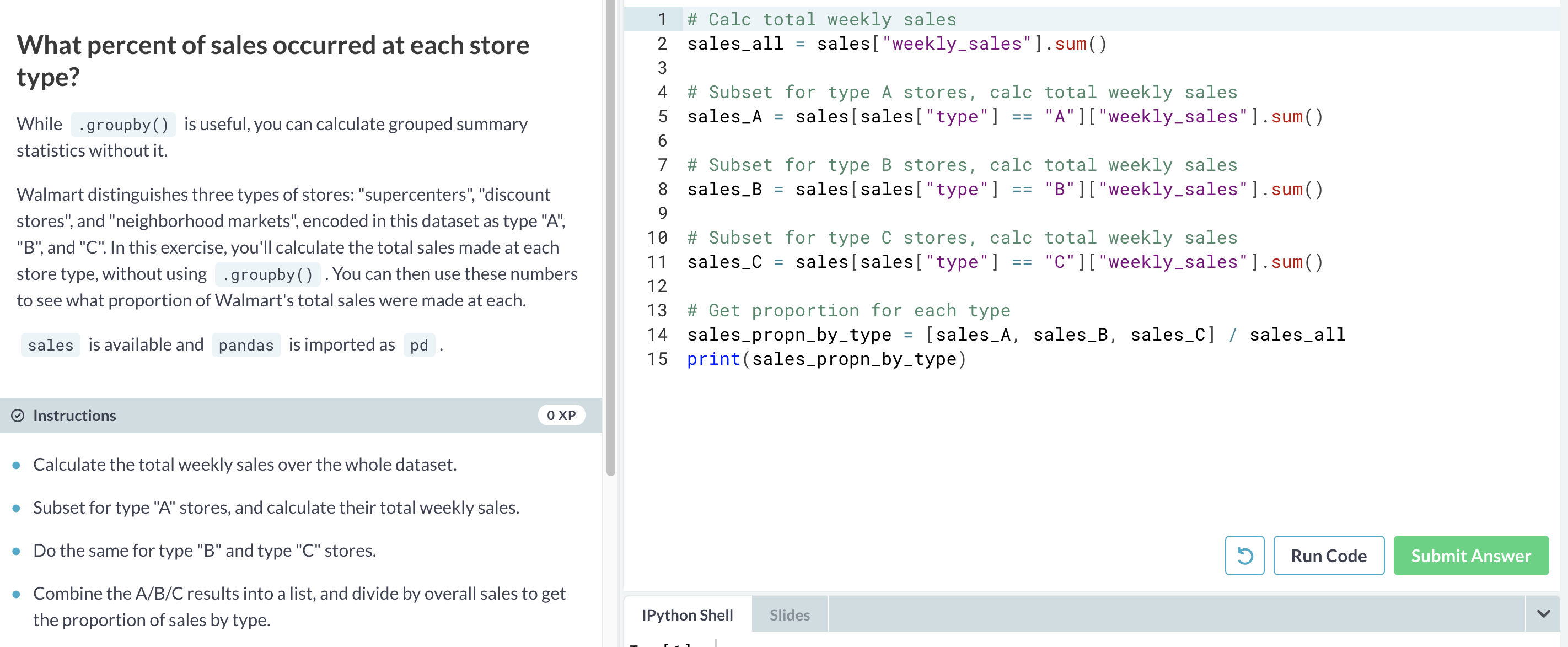1568x647 pixels.
Task: Click the first instruction bullet about total sales
Action: [x=245, y=465]
